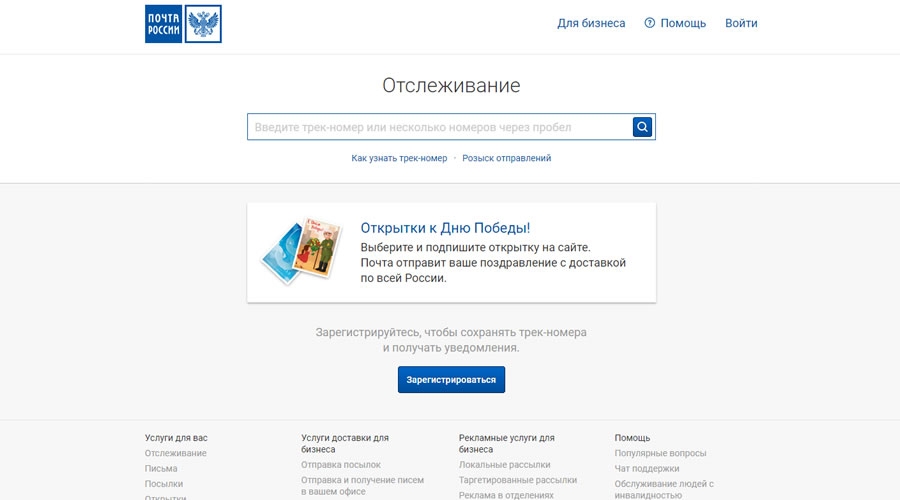Open Письма footer link
Image resolution: width=900 pixels, height=500 pixels.
click(161, 468)
